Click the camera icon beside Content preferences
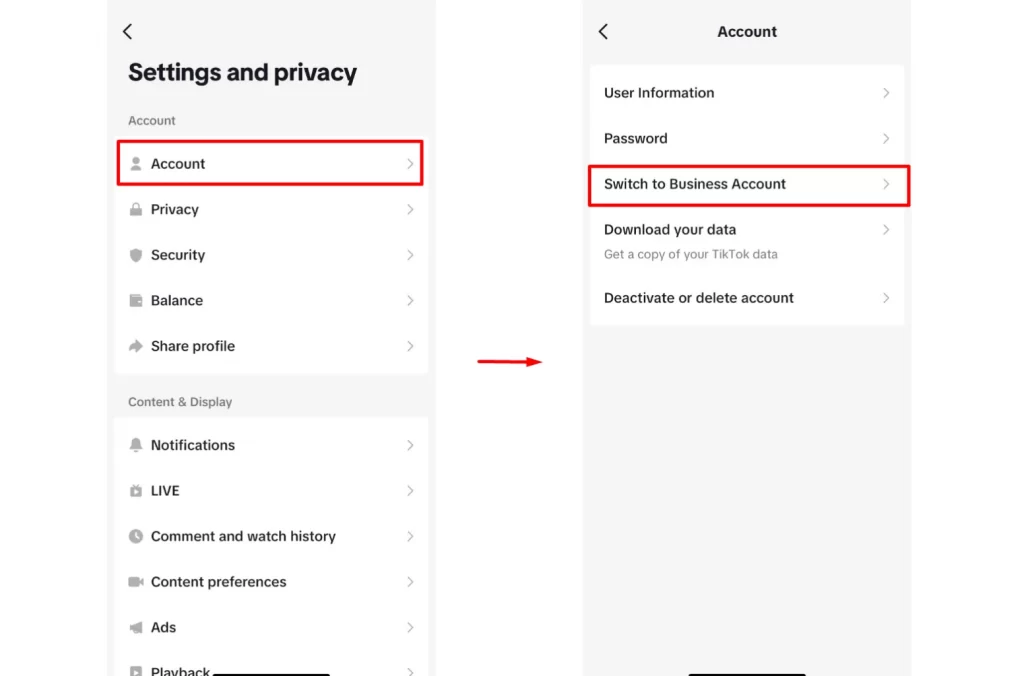Viewport: 1024px width, 676px height. 136,582
